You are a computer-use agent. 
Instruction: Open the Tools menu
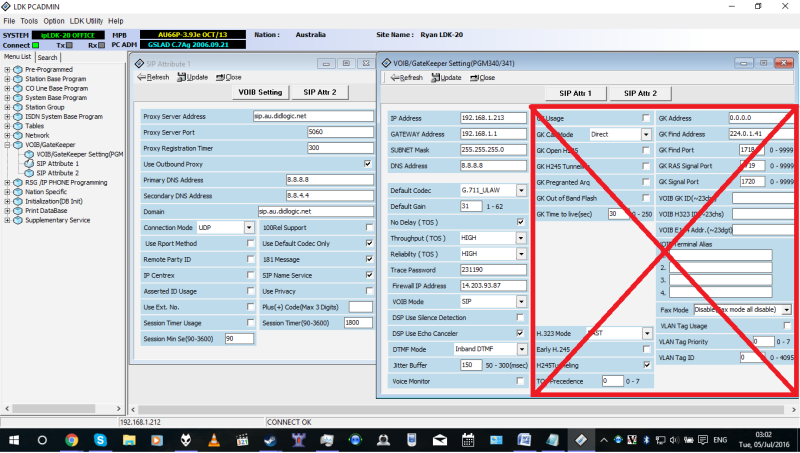29,21
